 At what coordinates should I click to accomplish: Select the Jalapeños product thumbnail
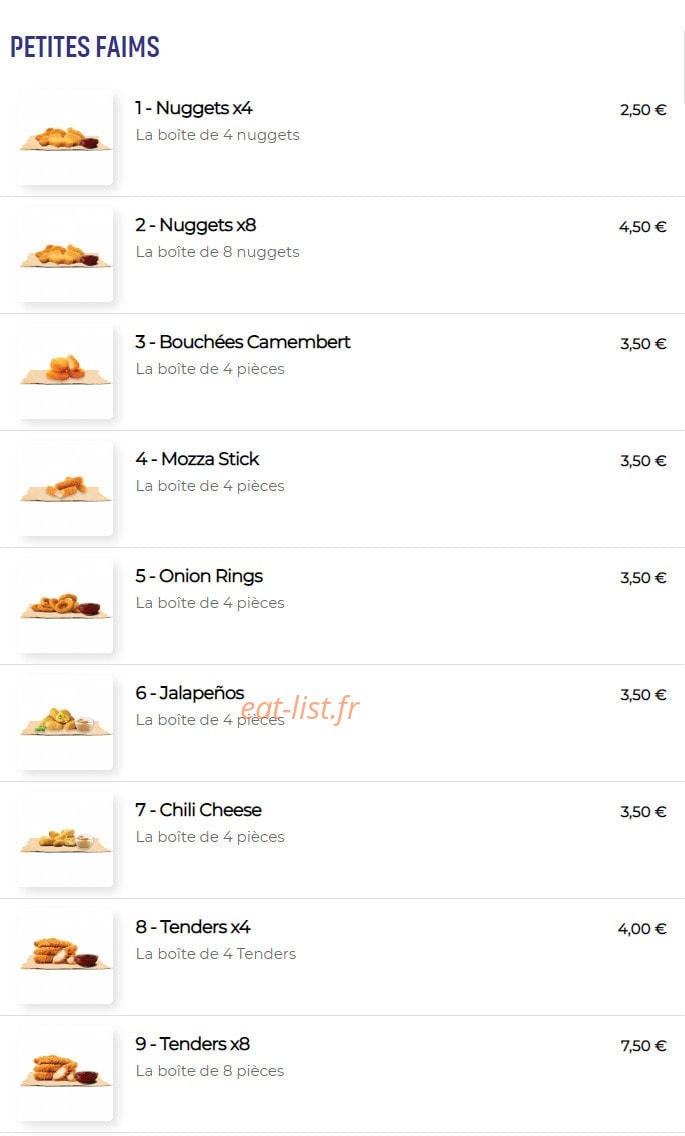pyautogui.click(x=65, y=722)
